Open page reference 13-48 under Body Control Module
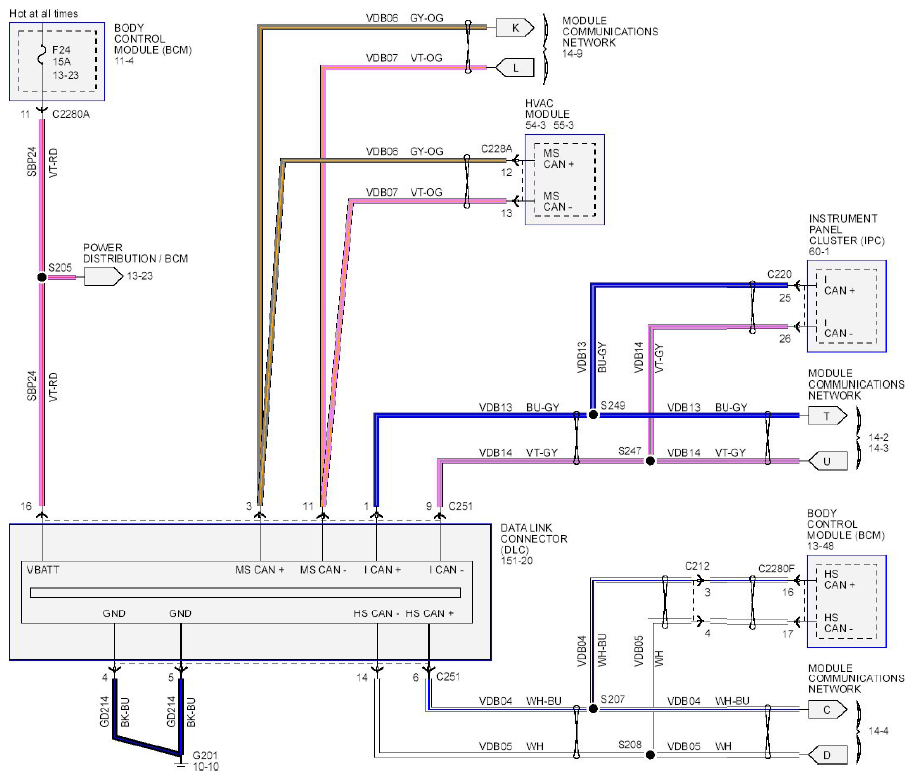 pyautogui.click(x=821, y=548)
